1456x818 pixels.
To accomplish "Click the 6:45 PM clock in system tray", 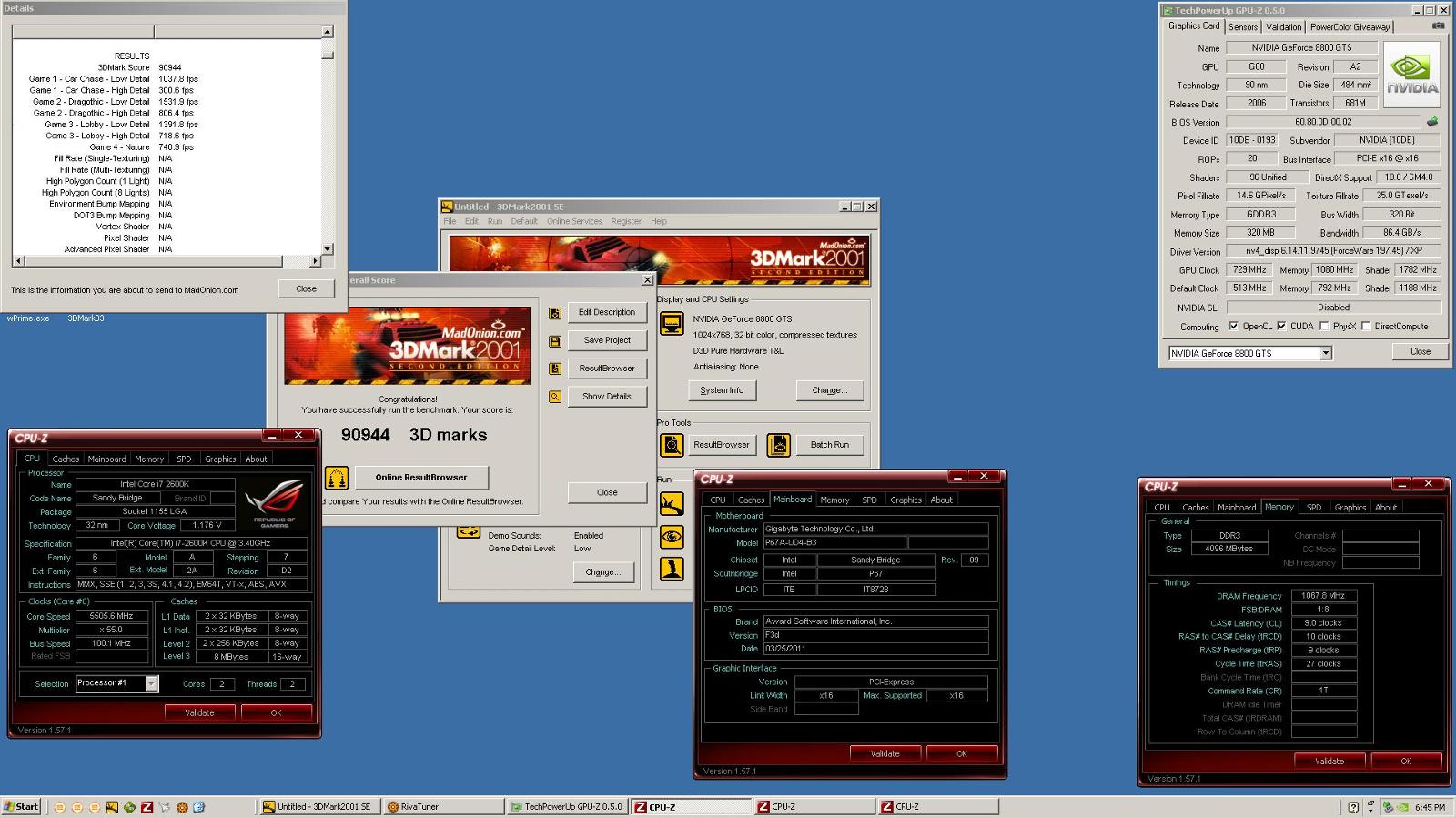I will (x=1430, y=807).
